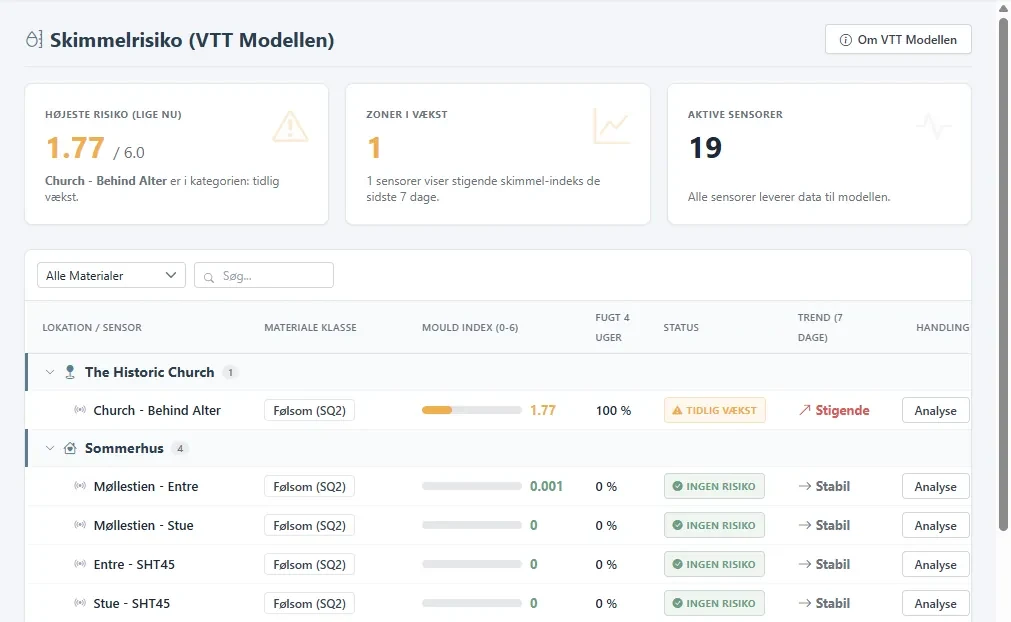Click the Lokation / Sensor column header
This screenshot has height=622, width=1011.
coord(92,327)
